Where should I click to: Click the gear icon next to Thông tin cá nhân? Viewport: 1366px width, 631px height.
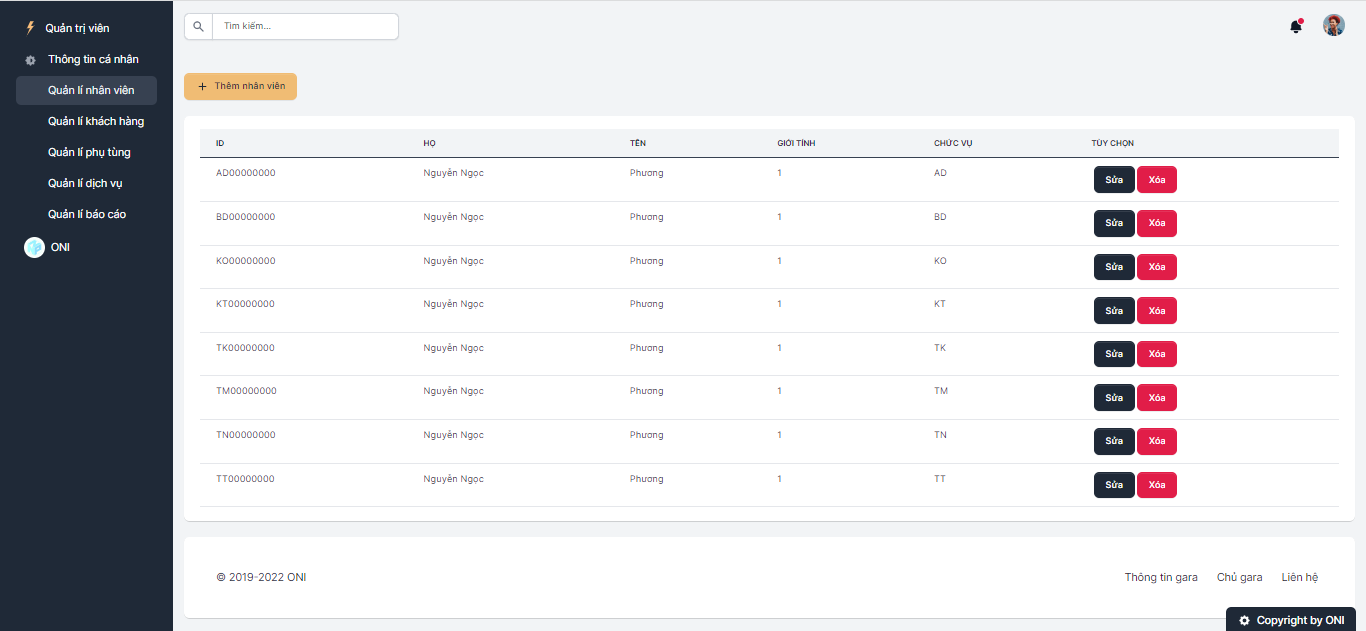31,60
